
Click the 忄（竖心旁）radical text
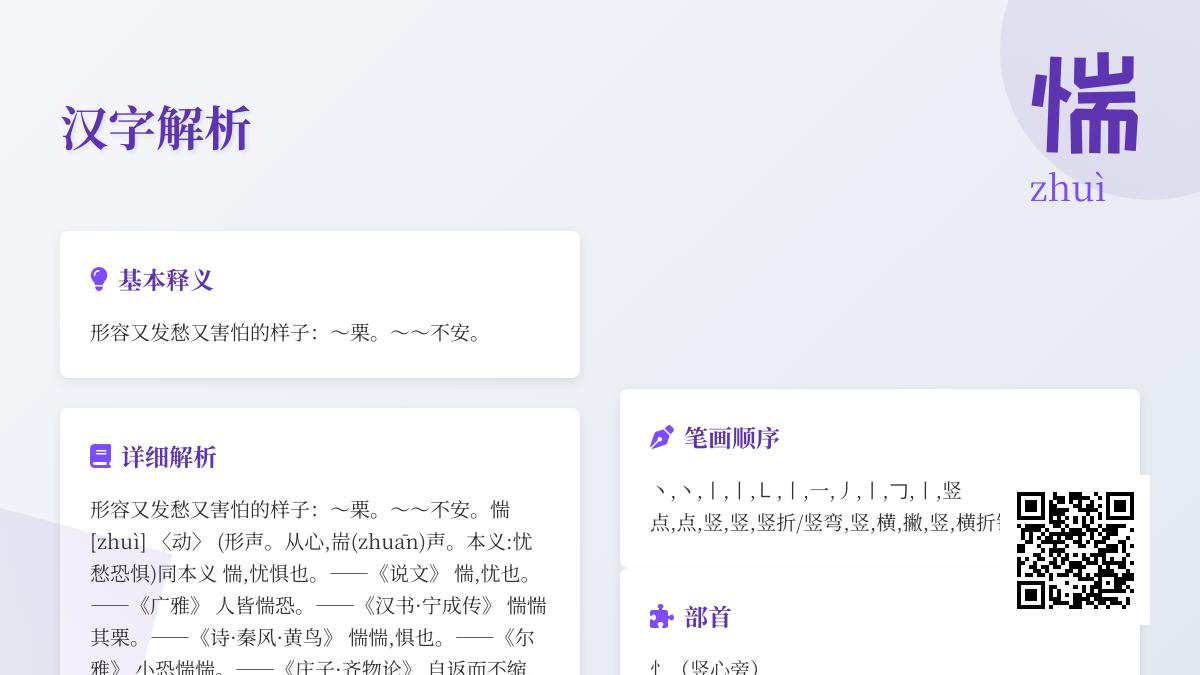[710, 667]
